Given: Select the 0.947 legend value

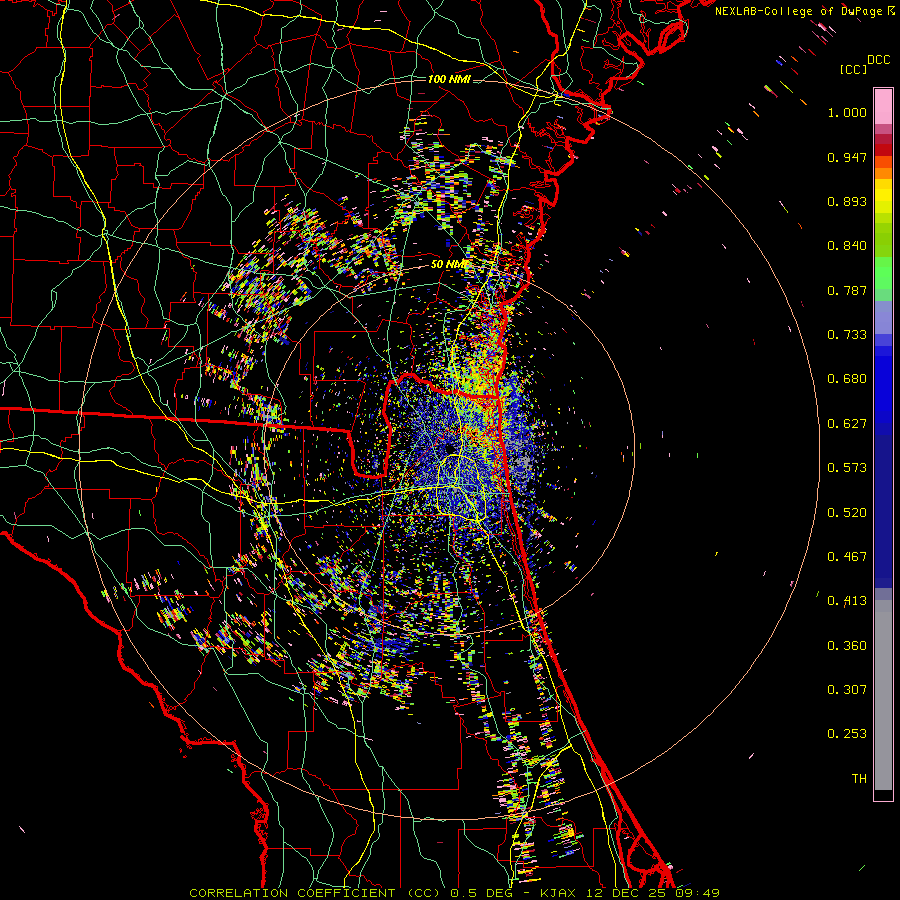Looking at the screenshot, I should coord(847,157).
